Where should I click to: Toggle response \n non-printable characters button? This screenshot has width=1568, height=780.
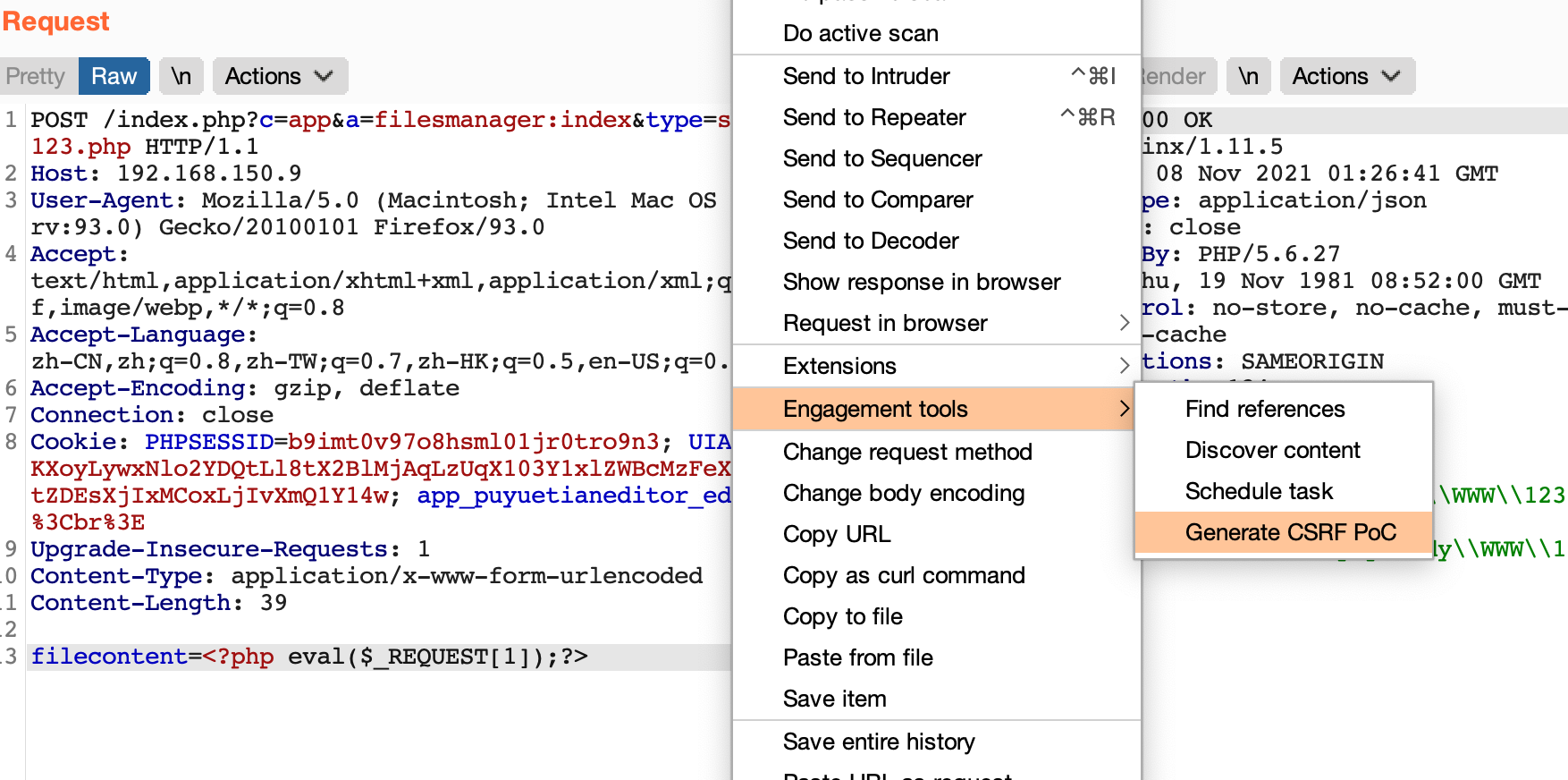(1249, 76)
